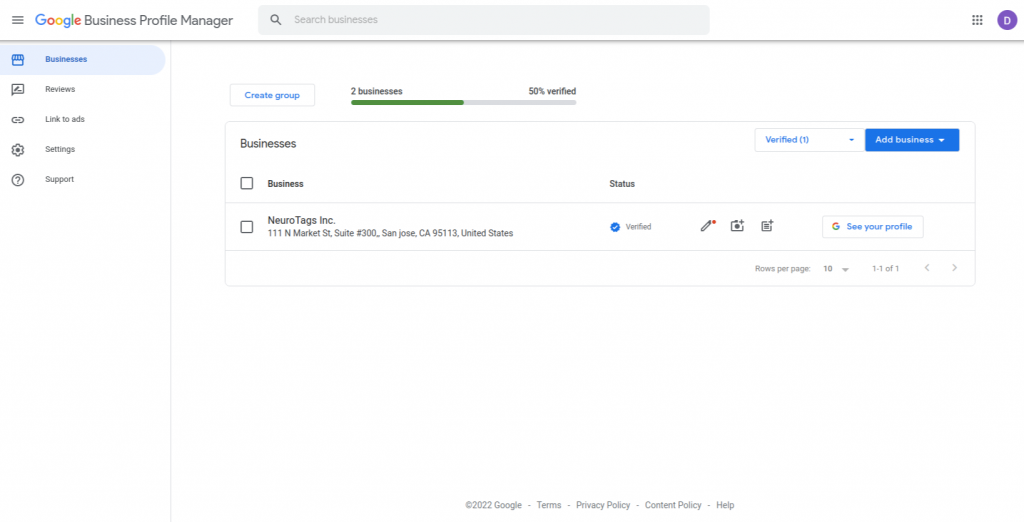Click the 1-1 of 1 pagination text

pos(886,269)
